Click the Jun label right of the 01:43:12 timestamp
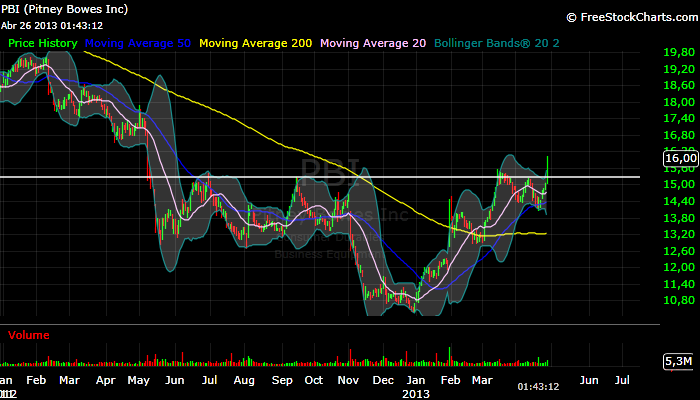The width and height of the screenshot is (700, 400). point(589,380)
